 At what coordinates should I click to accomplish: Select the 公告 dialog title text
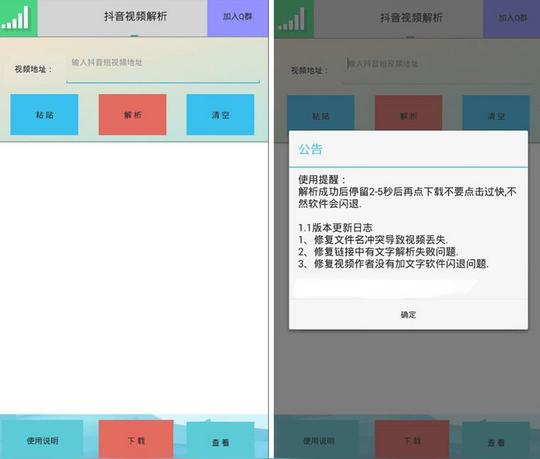[310, 149]
